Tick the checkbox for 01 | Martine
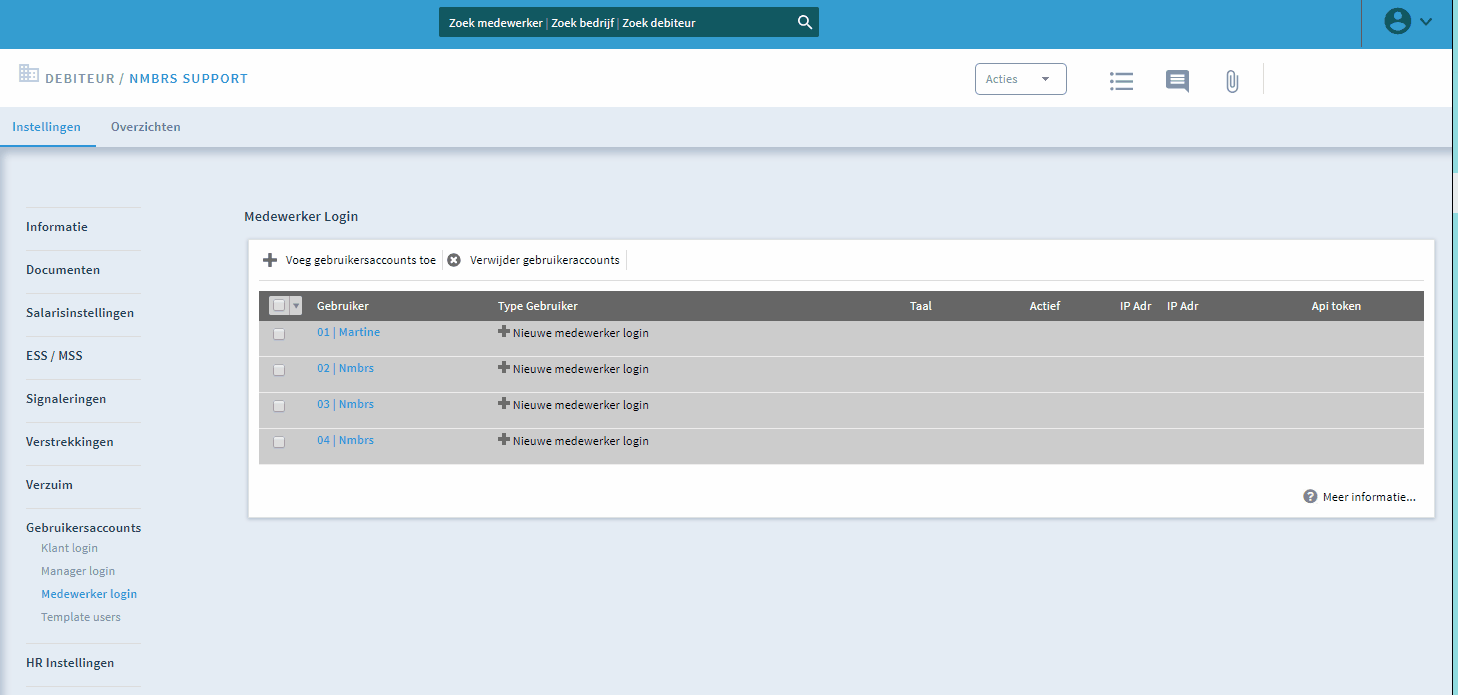This screenshot has width=1458, height=695. click(x=279, y=334)
